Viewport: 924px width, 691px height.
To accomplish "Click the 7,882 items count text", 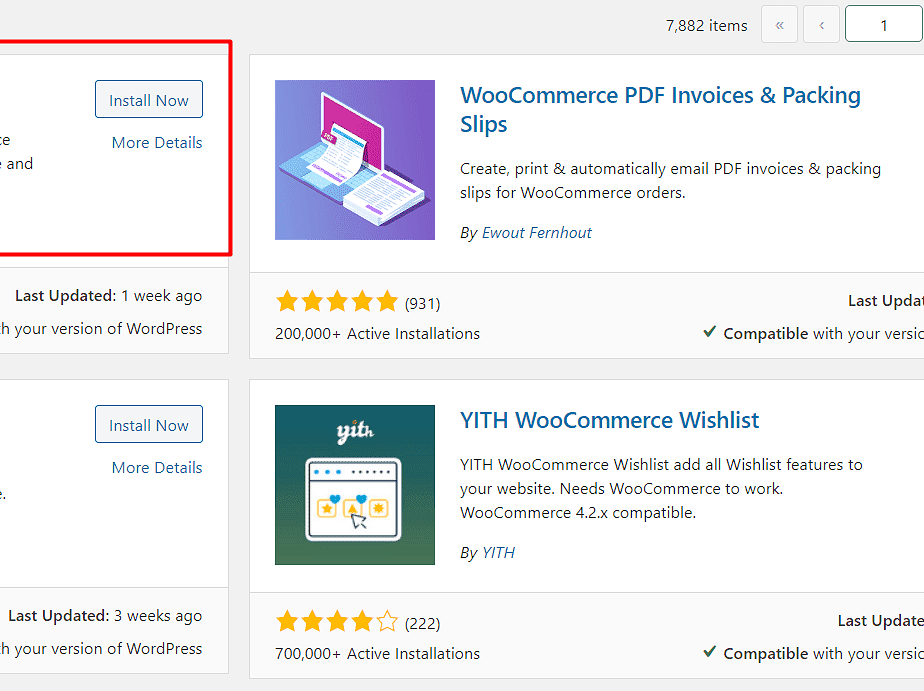I will coord(707,26).
